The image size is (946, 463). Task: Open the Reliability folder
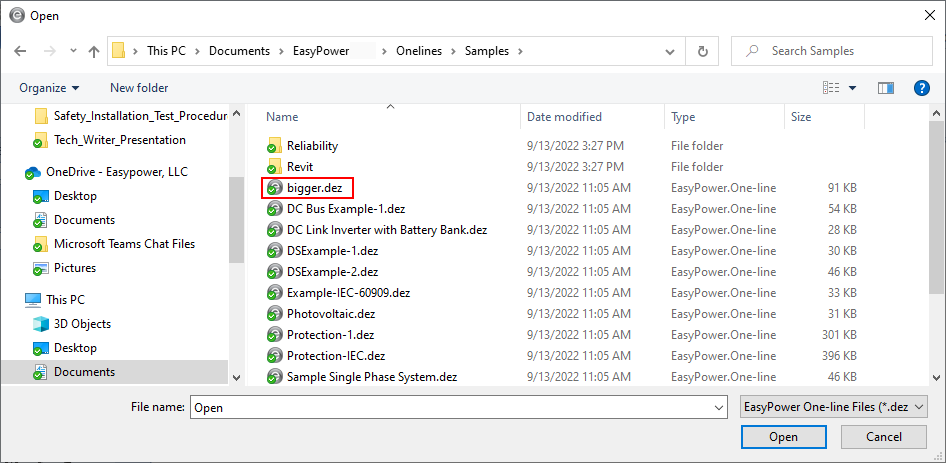(x=312, y=146)
